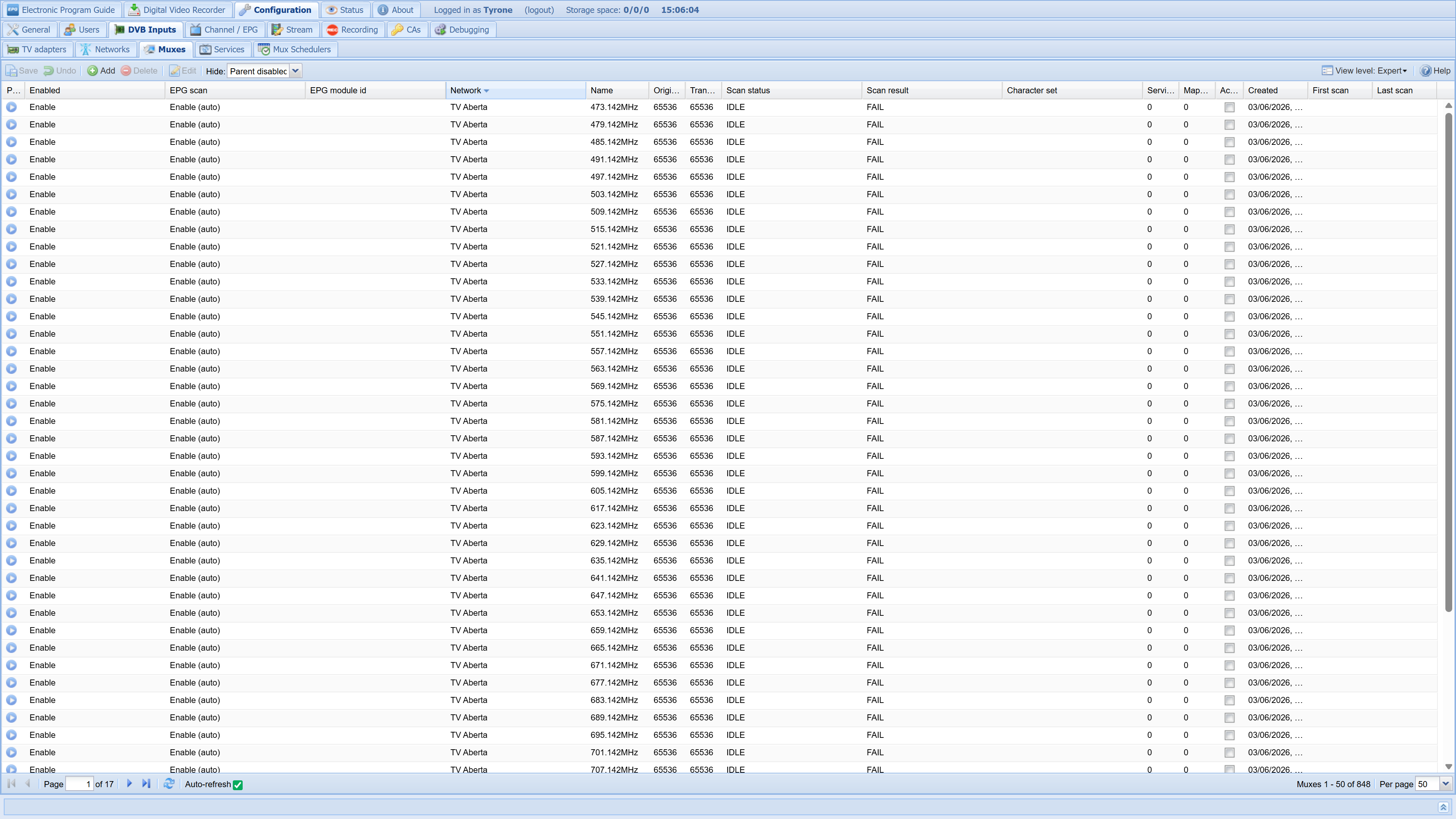Jump to last page icon
The image size is (1456, 819).
(146, 784)
